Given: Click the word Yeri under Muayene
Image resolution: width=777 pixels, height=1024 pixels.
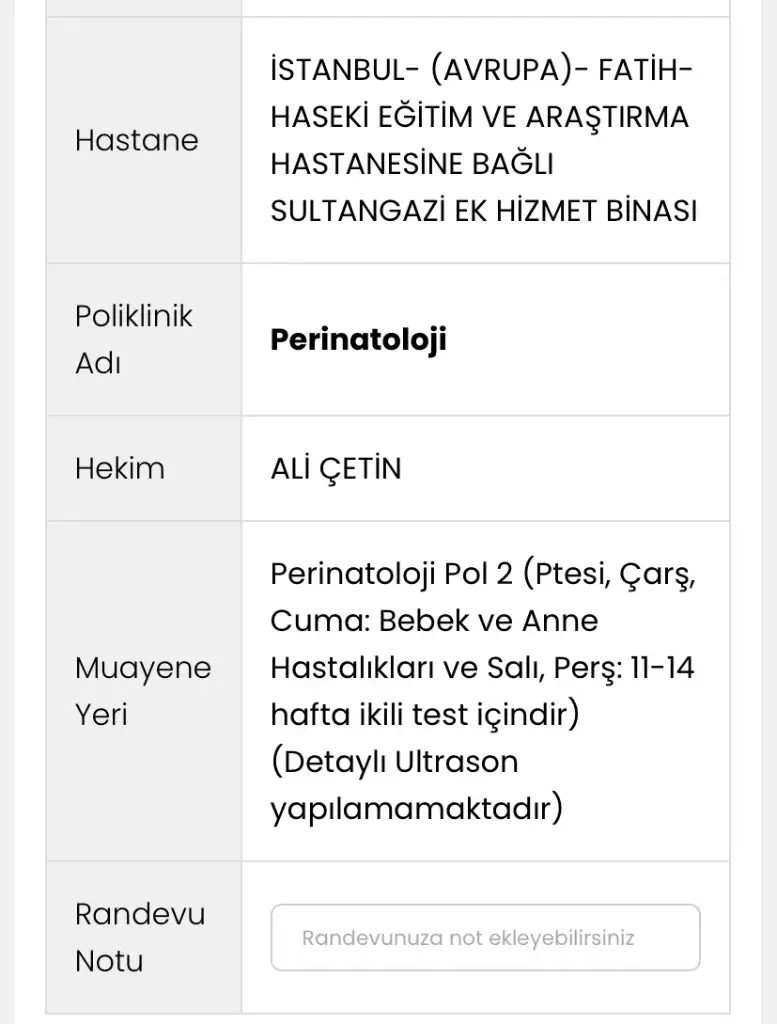Looking at the screenshot, I should click(x=101, y=714).
